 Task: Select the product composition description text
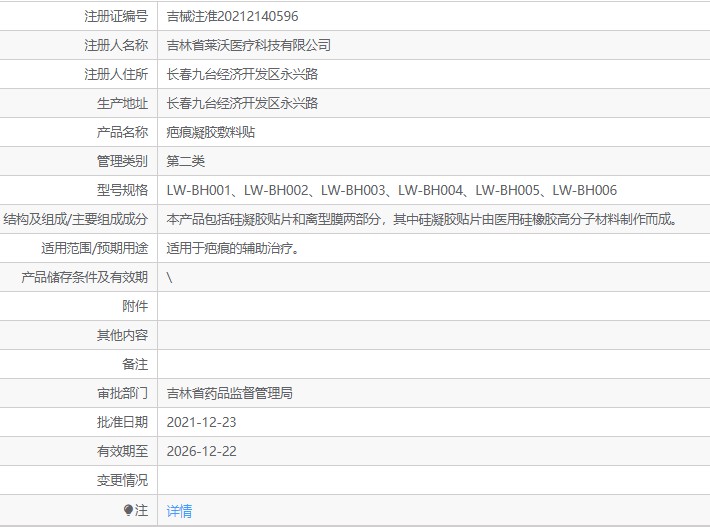click(x=422, y=219)
